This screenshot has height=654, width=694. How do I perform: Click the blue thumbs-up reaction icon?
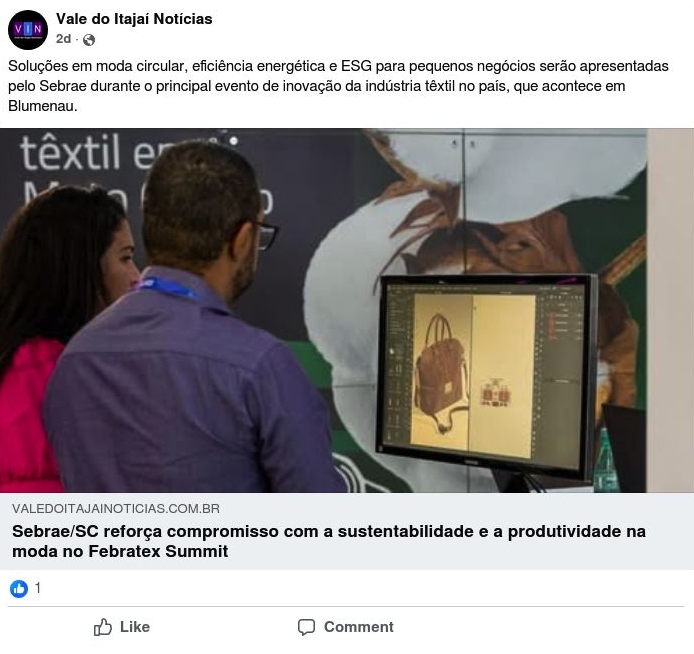point(19,589)
